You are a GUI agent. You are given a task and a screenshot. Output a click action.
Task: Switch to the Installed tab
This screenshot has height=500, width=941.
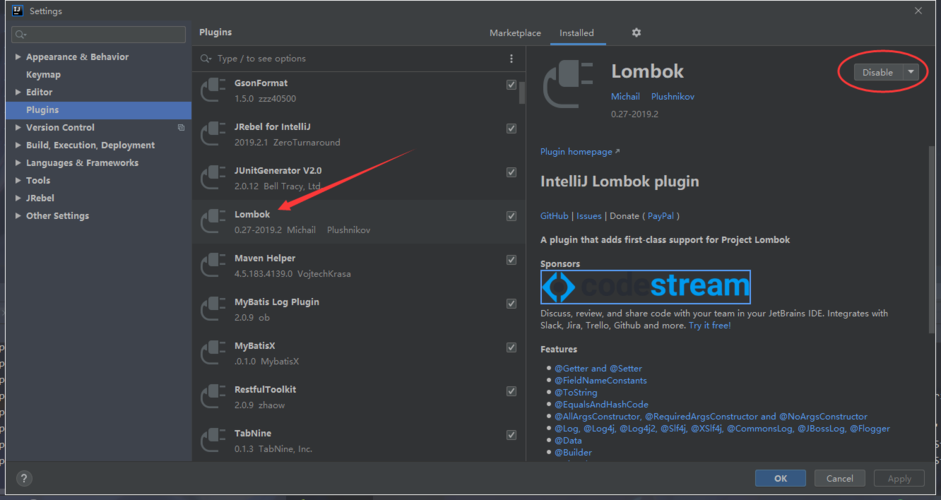tap(577, 33)
